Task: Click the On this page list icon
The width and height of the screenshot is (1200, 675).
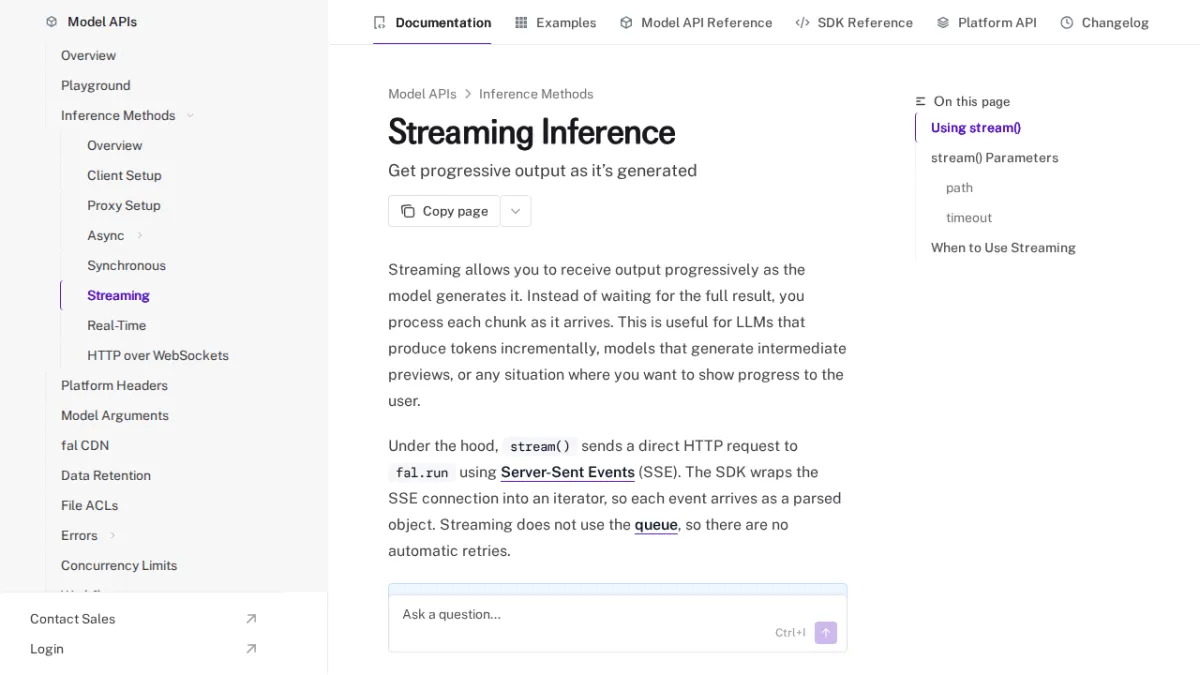Action: [921, 101]
